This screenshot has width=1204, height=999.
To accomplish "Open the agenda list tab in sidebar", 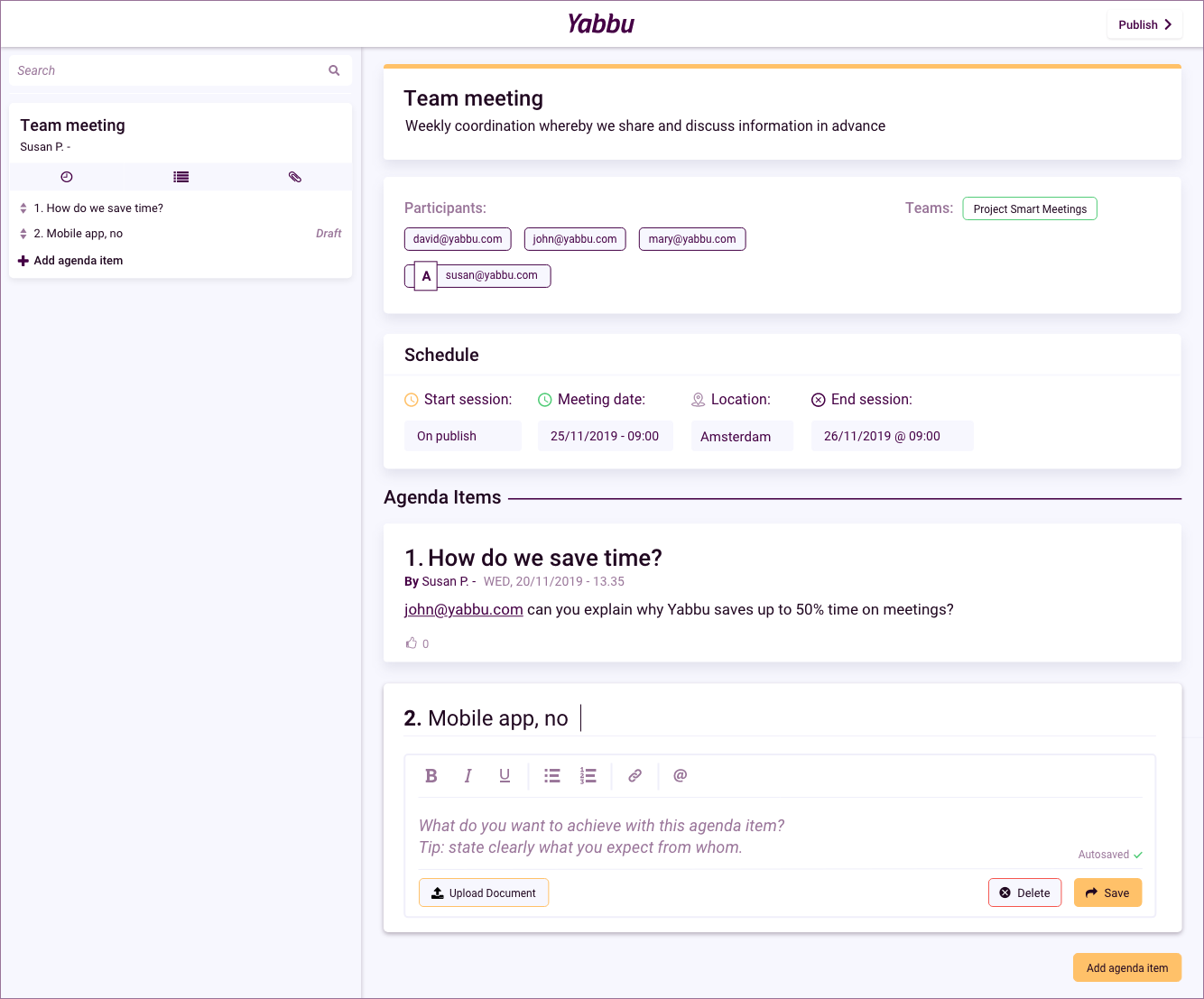I will (181, 177).
